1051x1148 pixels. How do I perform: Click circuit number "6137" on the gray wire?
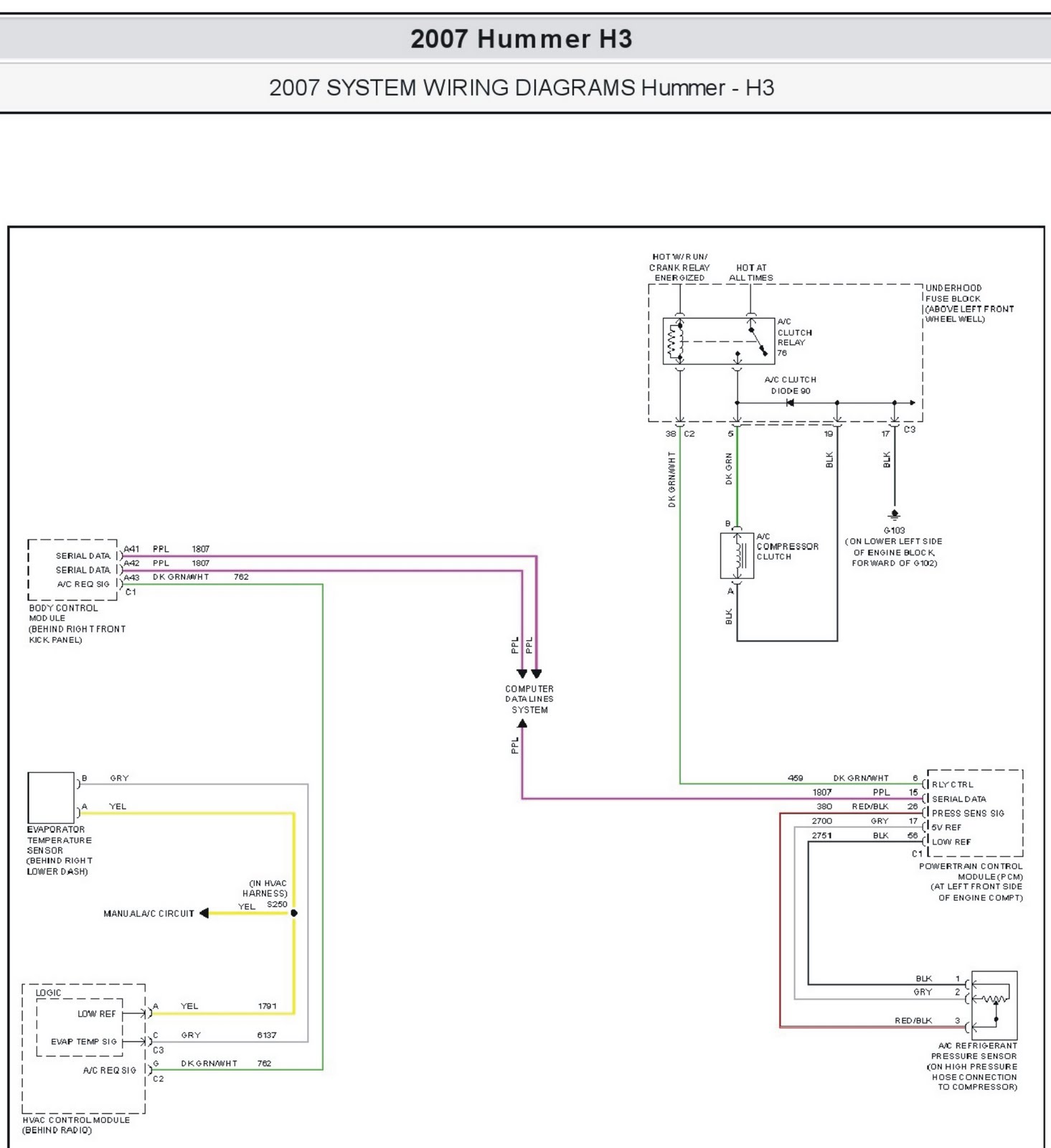coord(267,1035)
